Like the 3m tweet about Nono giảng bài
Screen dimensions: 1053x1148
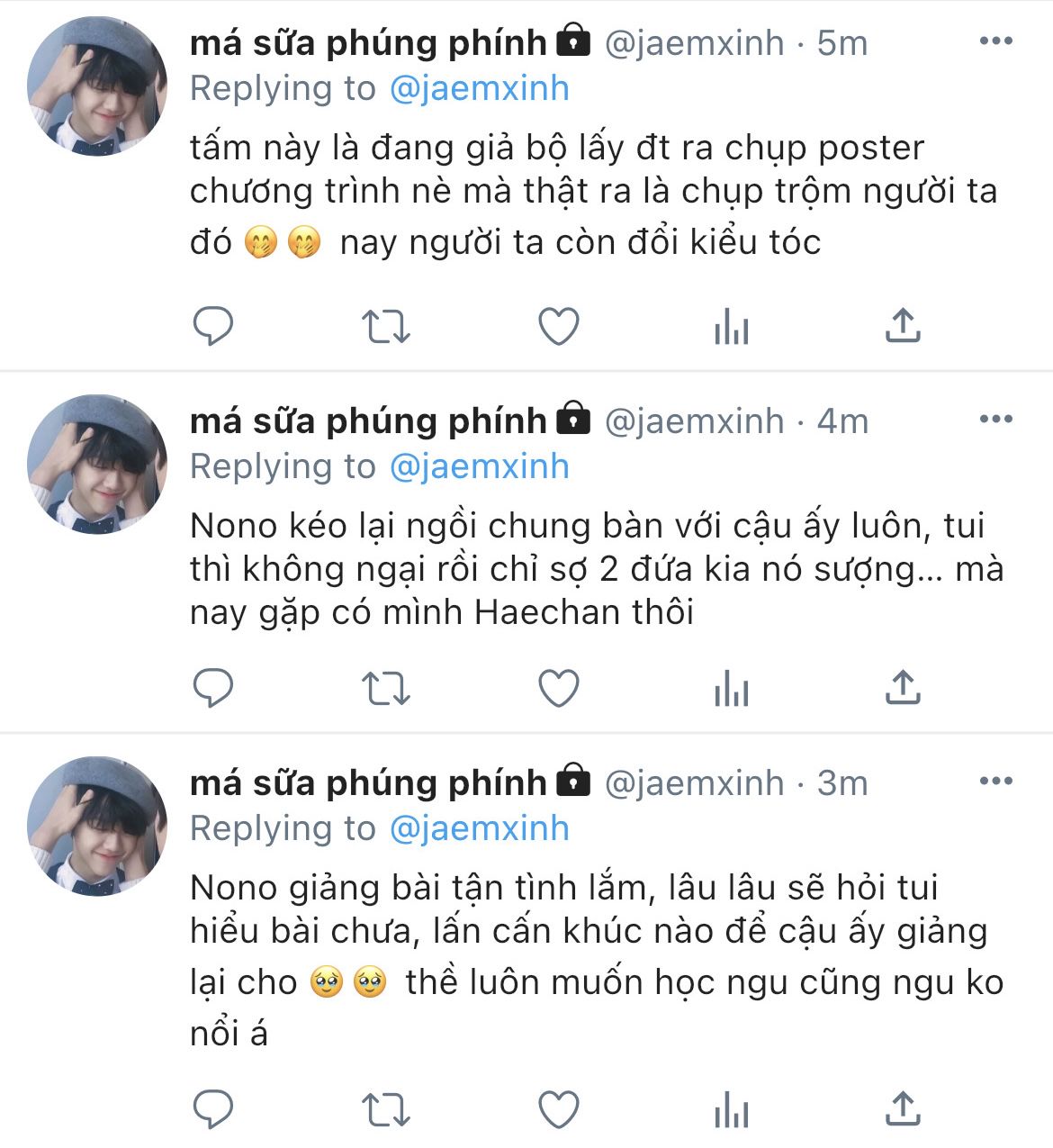pyautogui.click(x=558, y=1110)
